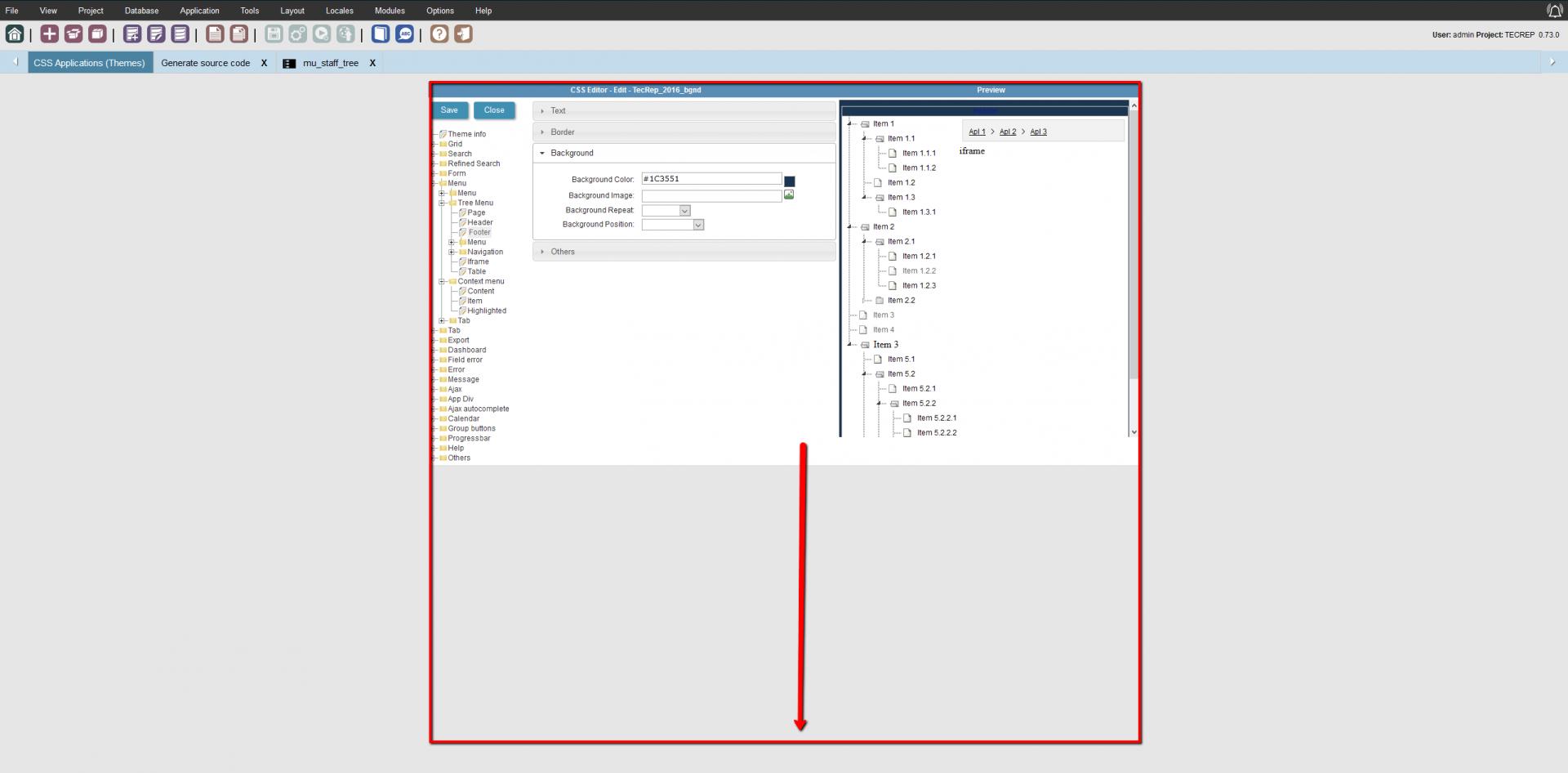Close the Generate source code tab
Image resolution: width=1568 pixels, height=773 pixels.
click(264, 63)
